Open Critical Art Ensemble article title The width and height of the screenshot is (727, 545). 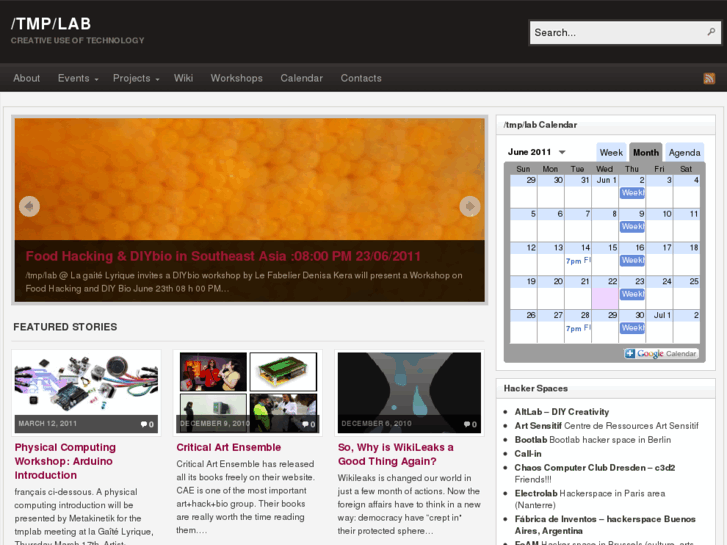coord(229,447)
